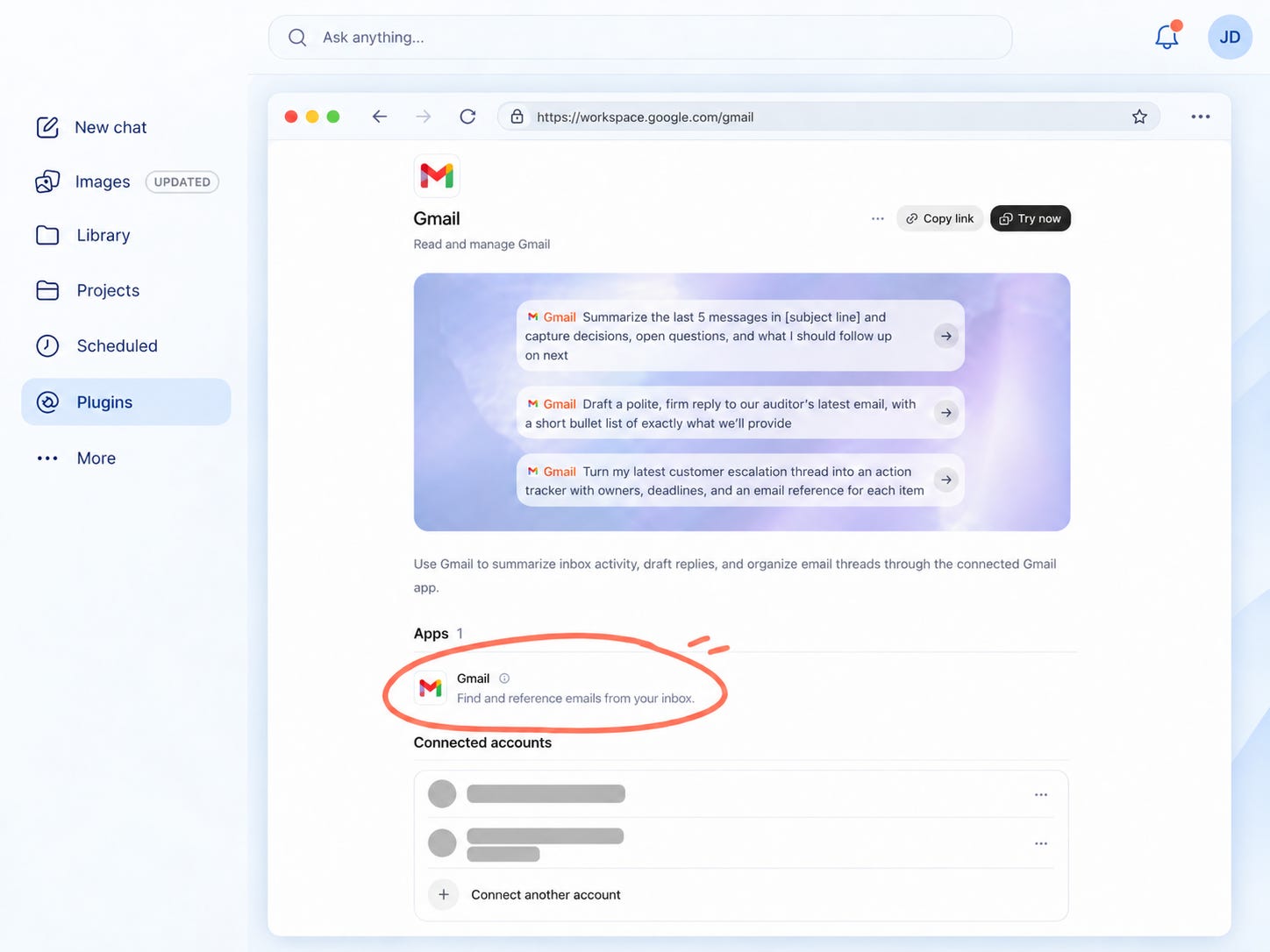
Task: Open the Scheduled section
Action: [117, 345]
